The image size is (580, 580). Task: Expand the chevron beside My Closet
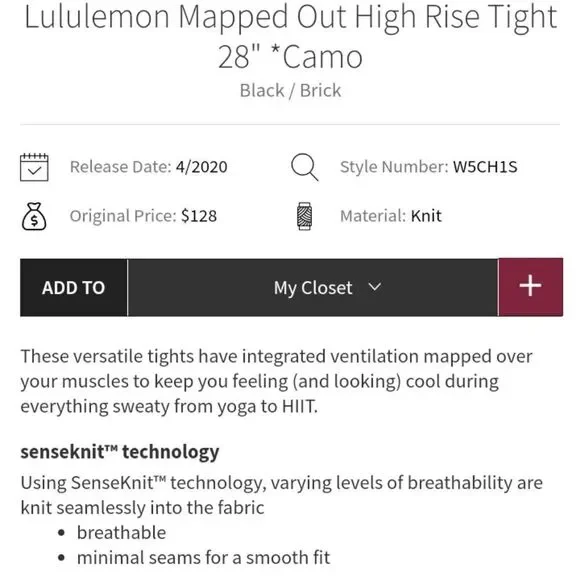tap(375, 287)
